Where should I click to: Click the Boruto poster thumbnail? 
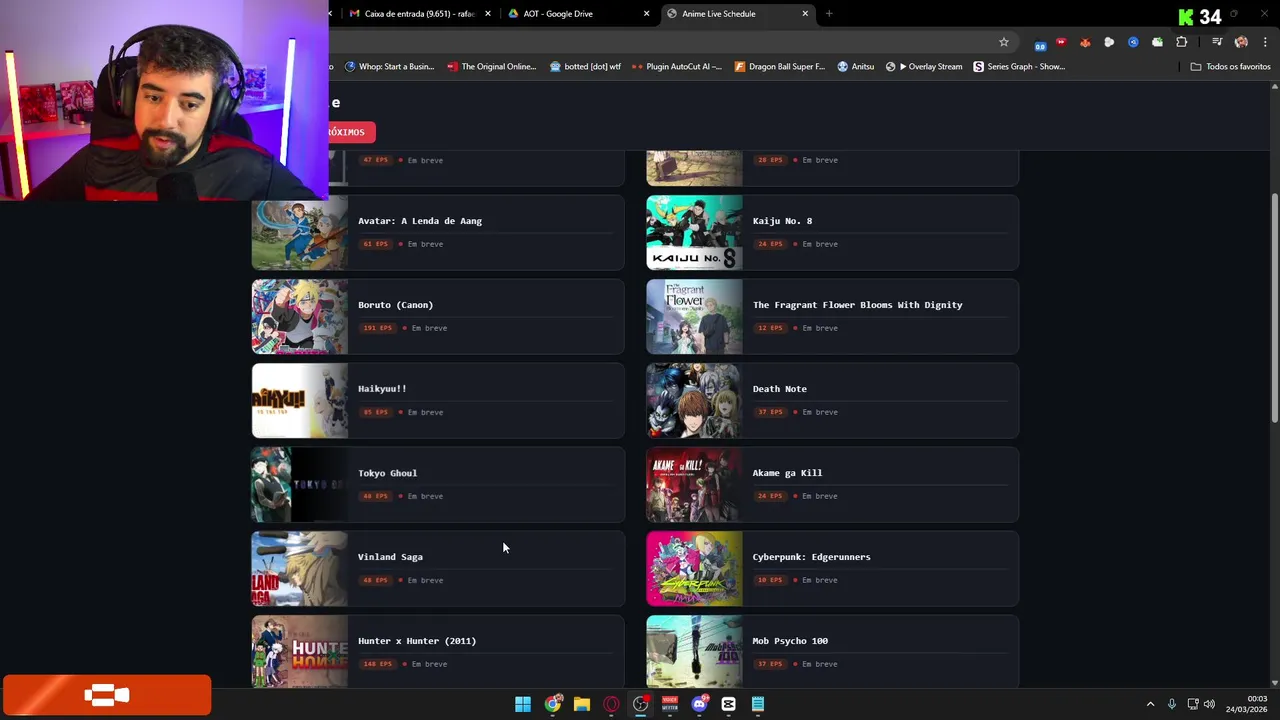[299, 317]
